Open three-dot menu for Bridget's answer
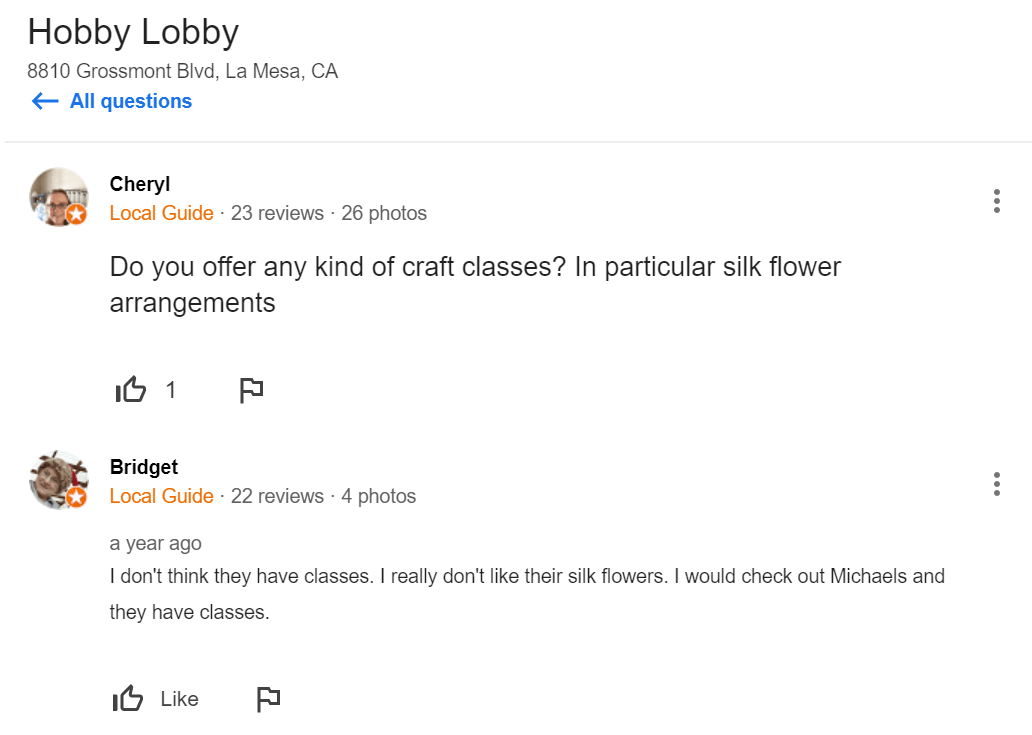1032x735 pixels. (996, 484)
